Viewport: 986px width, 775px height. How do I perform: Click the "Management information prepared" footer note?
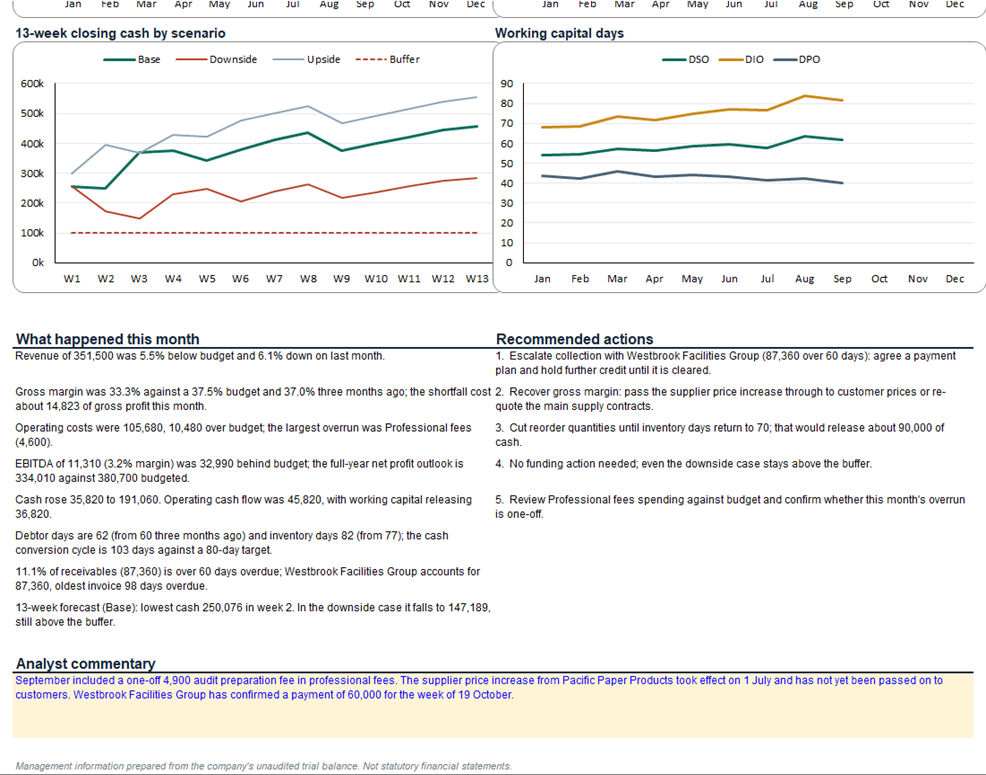(x=263, y=766)
